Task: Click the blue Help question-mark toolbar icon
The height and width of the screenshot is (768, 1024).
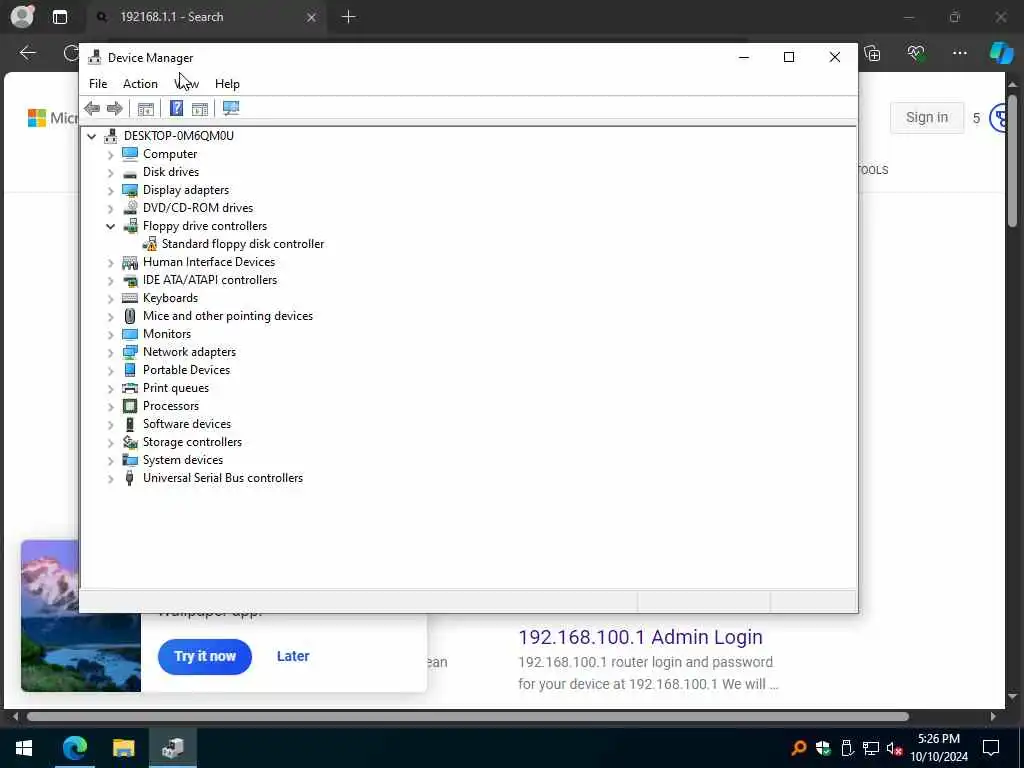Action: tap(176, 108)
